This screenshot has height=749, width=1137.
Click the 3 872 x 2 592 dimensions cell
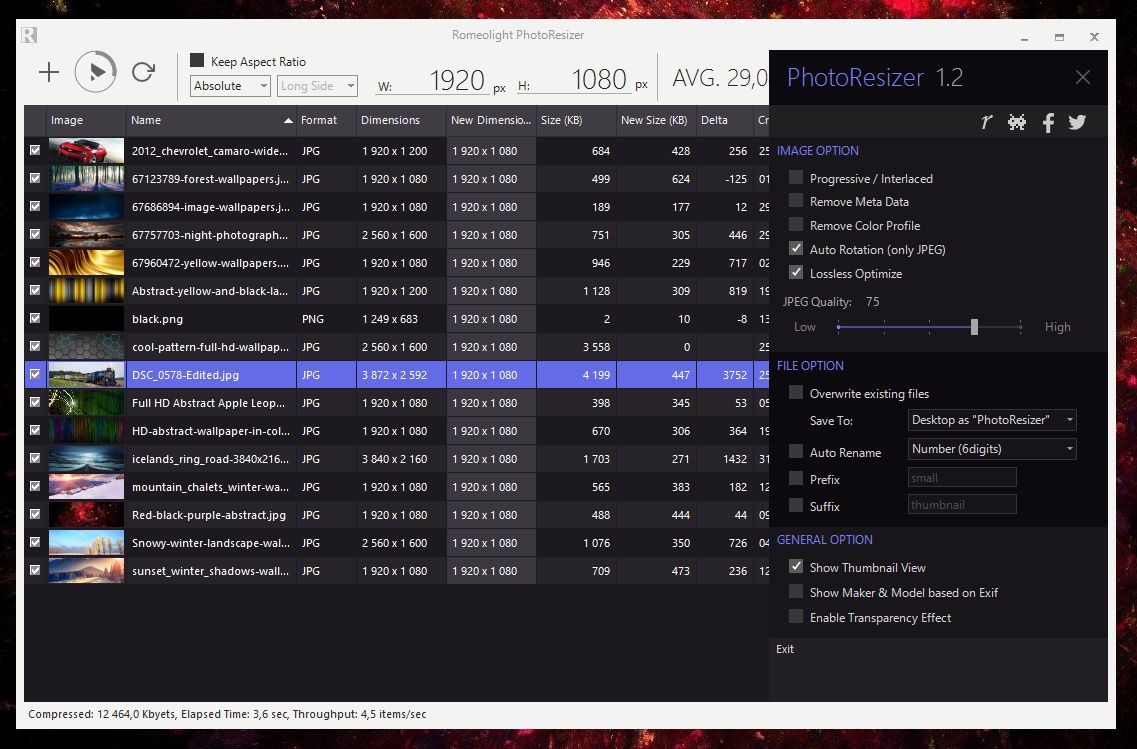(401, 375)
